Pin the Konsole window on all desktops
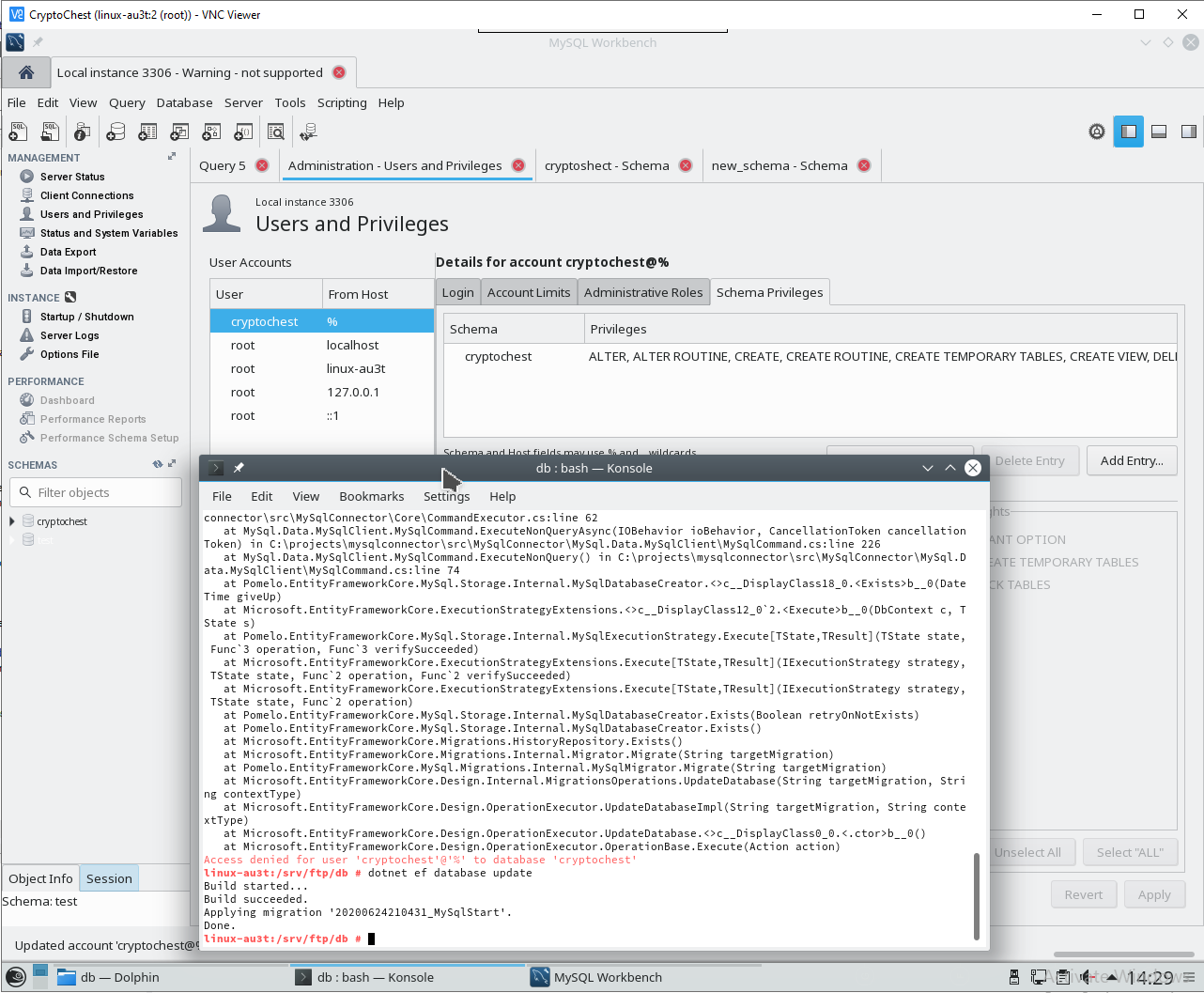 pyautogui.click(x=239, y=468)
